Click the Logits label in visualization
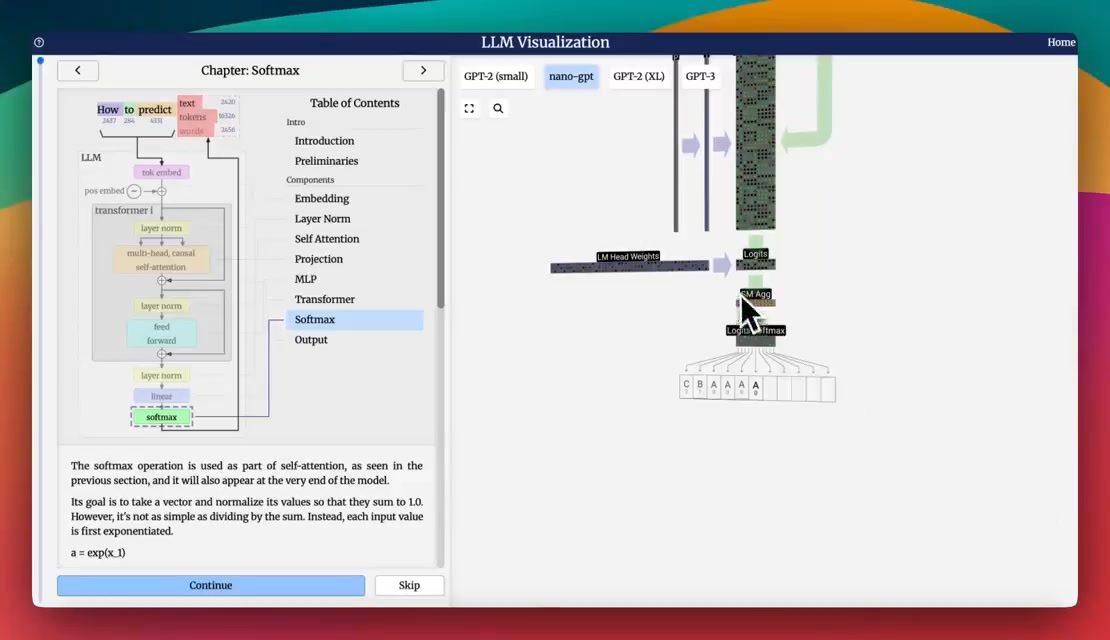 coord(755,254)
